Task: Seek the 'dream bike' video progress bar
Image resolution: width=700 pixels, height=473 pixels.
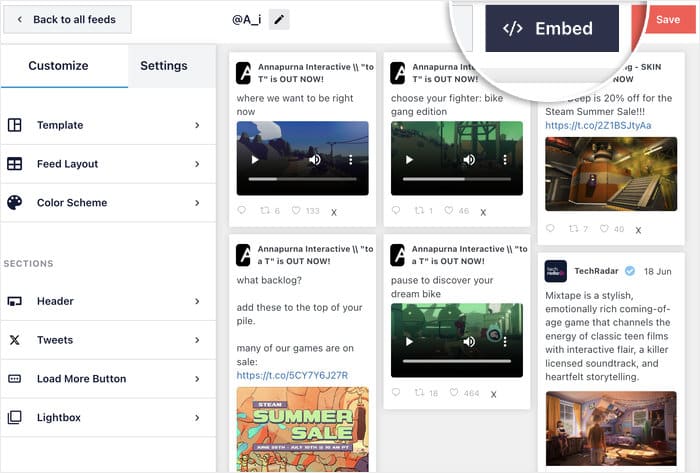Action: point(457,361)
